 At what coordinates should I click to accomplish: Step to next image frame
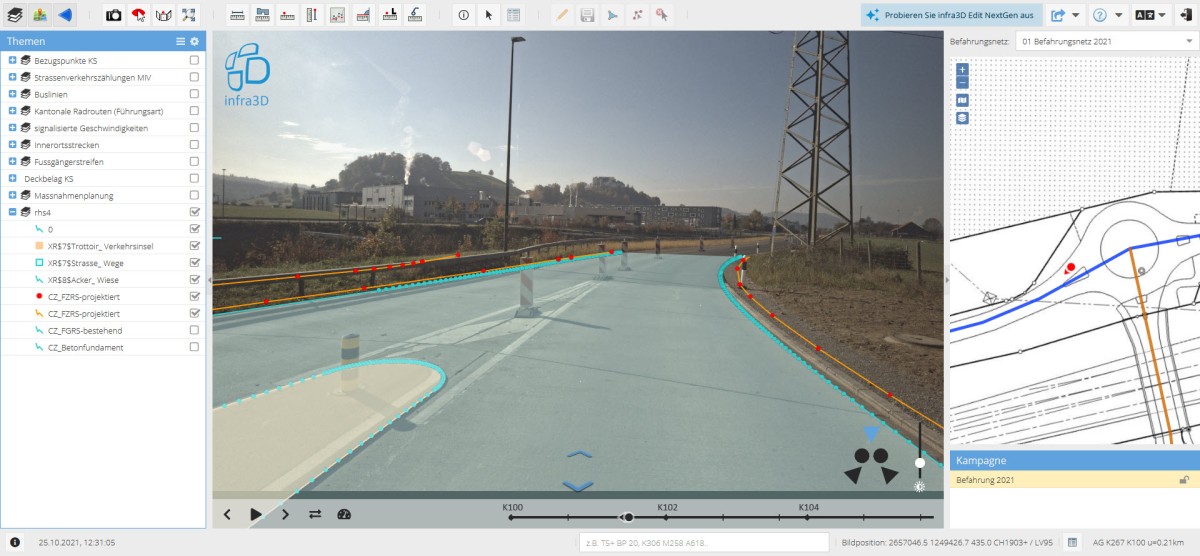coord(285,514)
